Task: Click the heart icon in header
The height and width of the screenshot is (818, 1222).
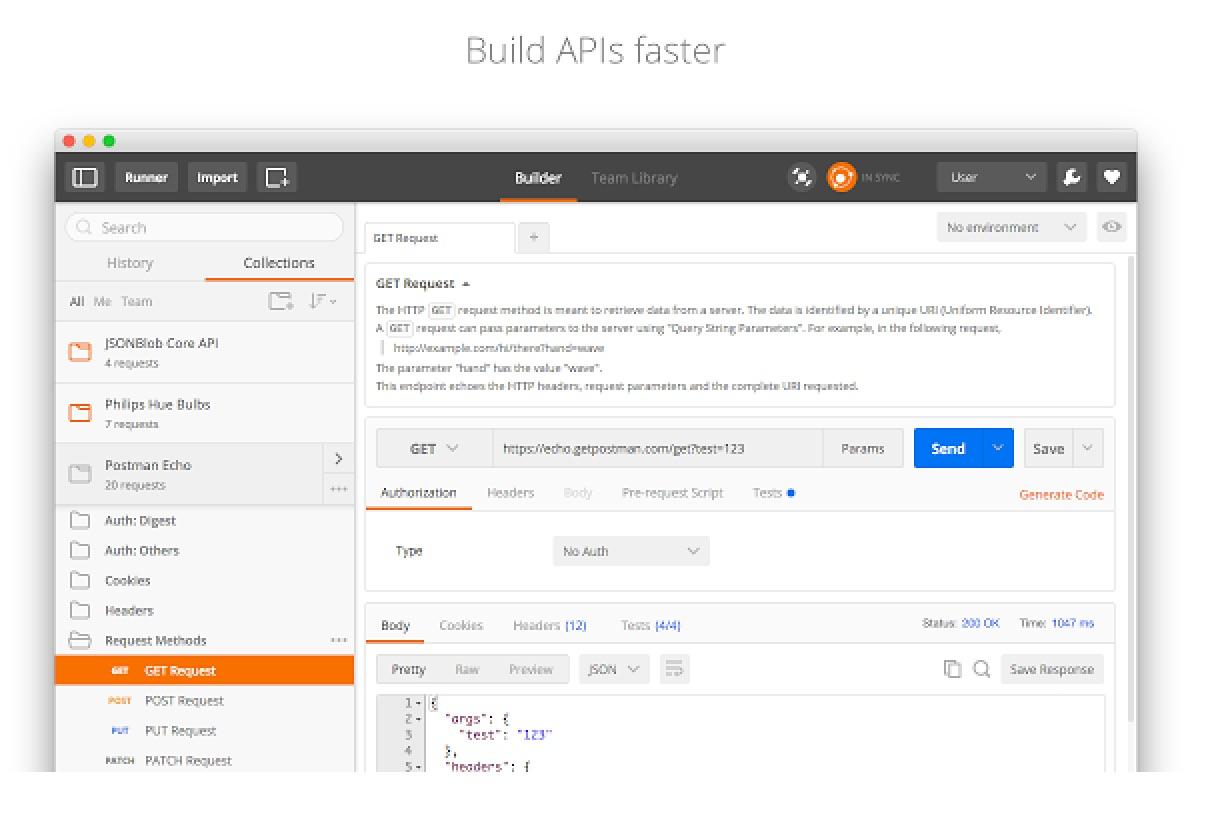Action: click(x=1112, y=177)
